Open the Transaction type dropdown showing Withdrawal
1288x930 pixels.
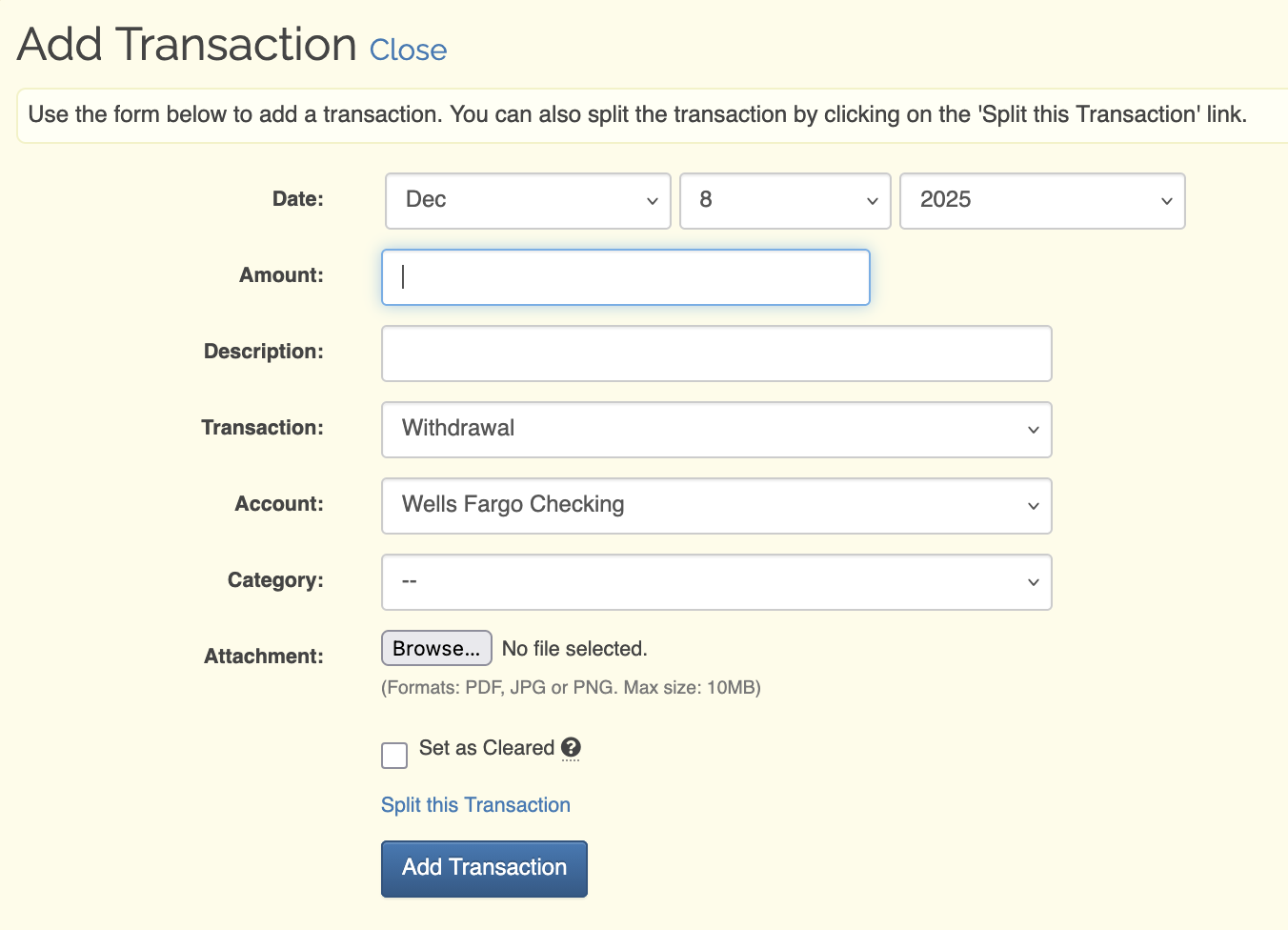(x=716, y=430)
